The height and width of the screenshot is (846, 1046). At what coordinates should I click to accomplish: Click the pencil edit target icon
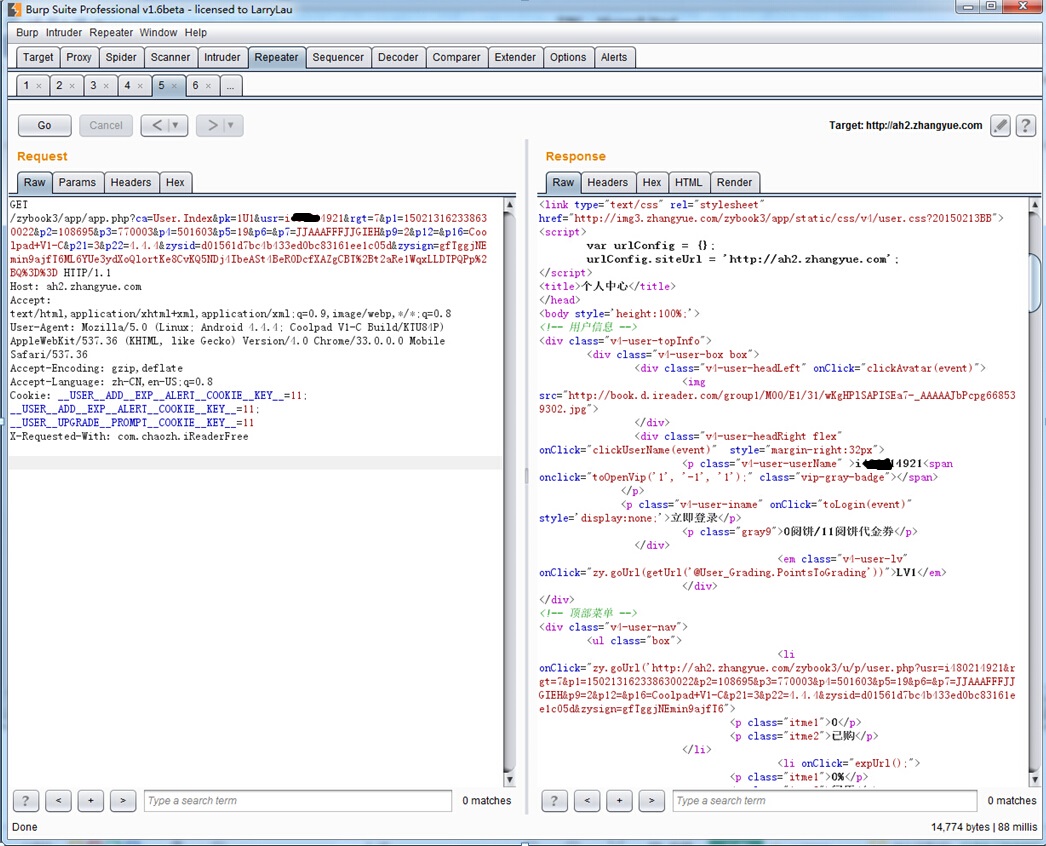[x=1000, y=125]
